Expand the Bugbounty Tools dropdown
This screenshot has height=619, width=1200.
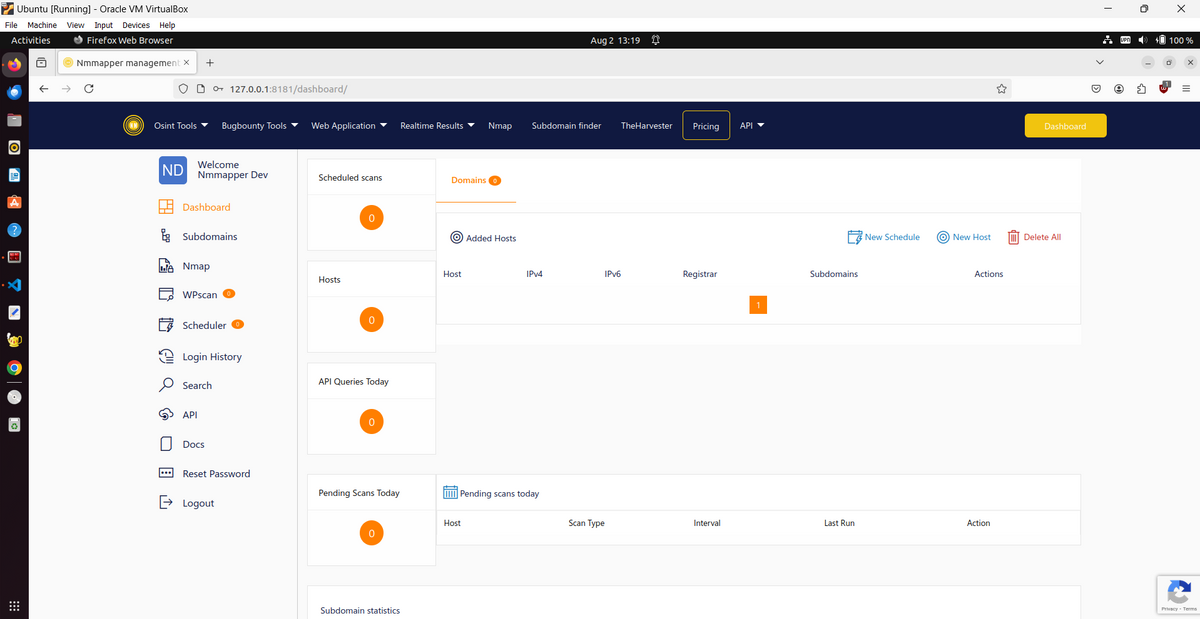coord(259,126)
